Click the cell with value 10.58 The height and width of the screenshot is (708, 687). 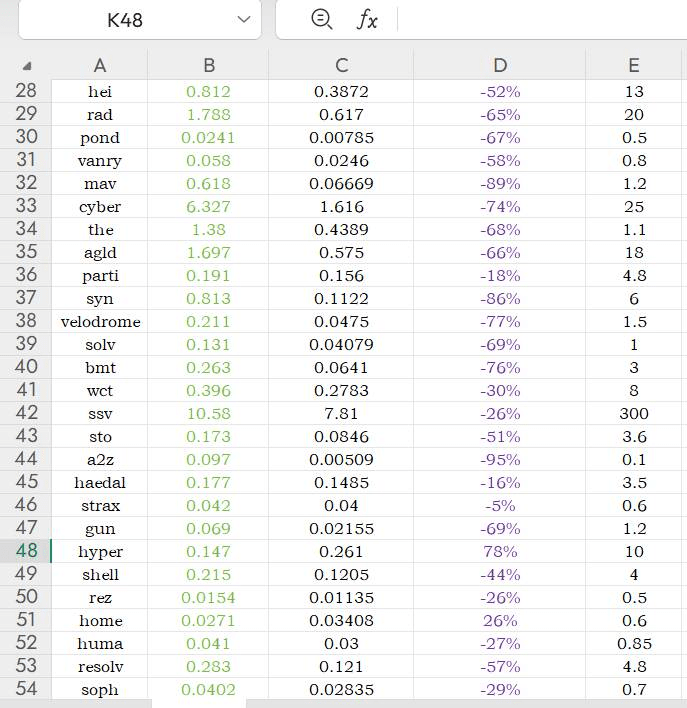[208, 414]
